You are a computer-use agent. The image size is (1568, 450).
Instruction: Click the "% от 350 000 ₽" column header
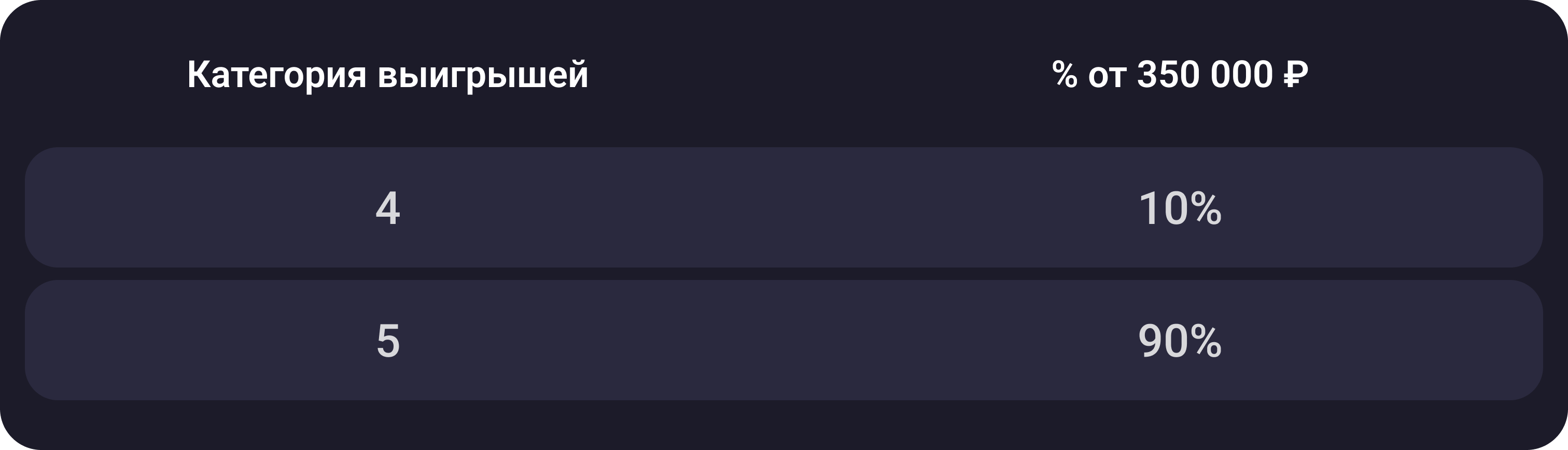[1179, 75]
